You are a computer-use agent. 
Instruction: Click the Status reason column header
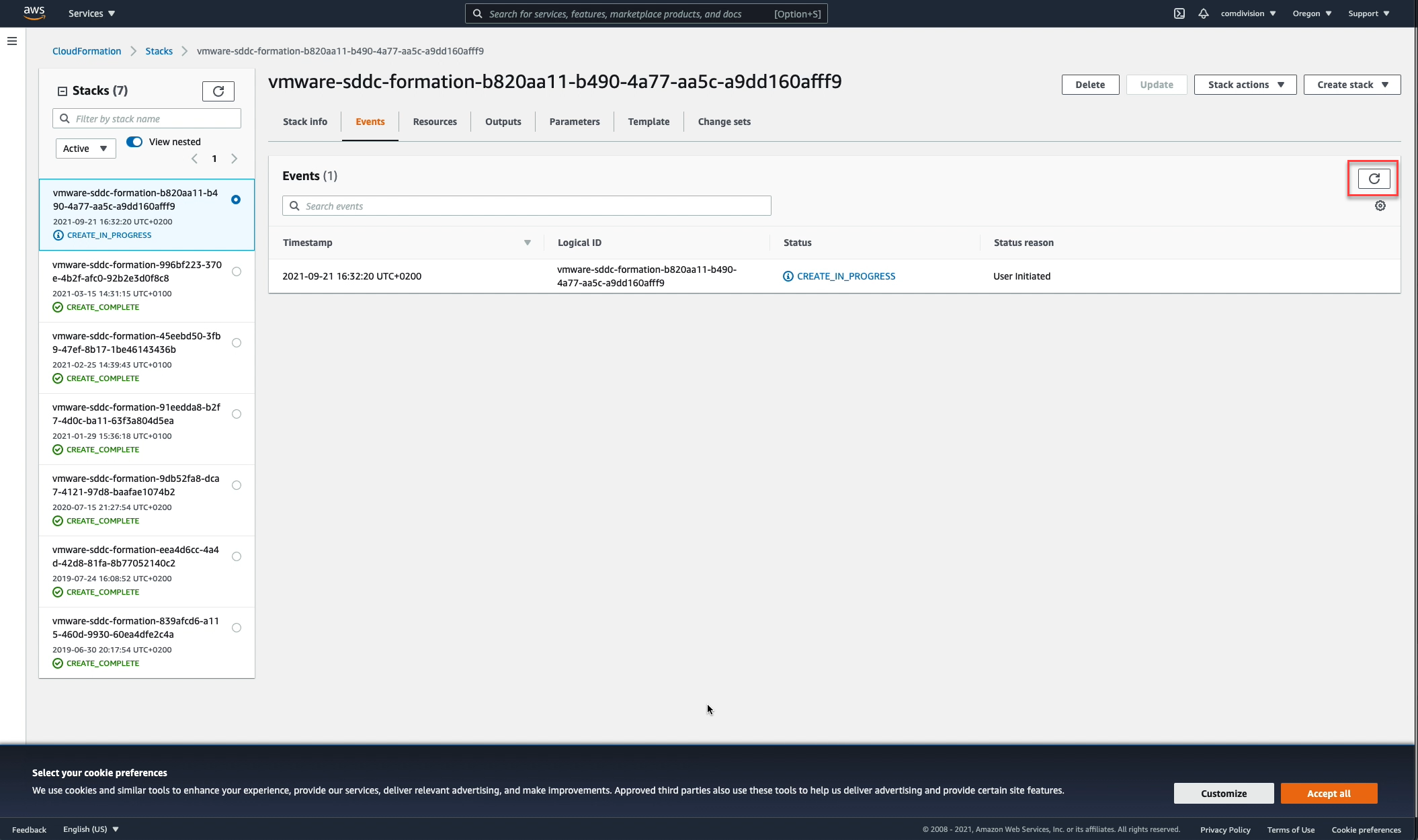[1024, 243]
